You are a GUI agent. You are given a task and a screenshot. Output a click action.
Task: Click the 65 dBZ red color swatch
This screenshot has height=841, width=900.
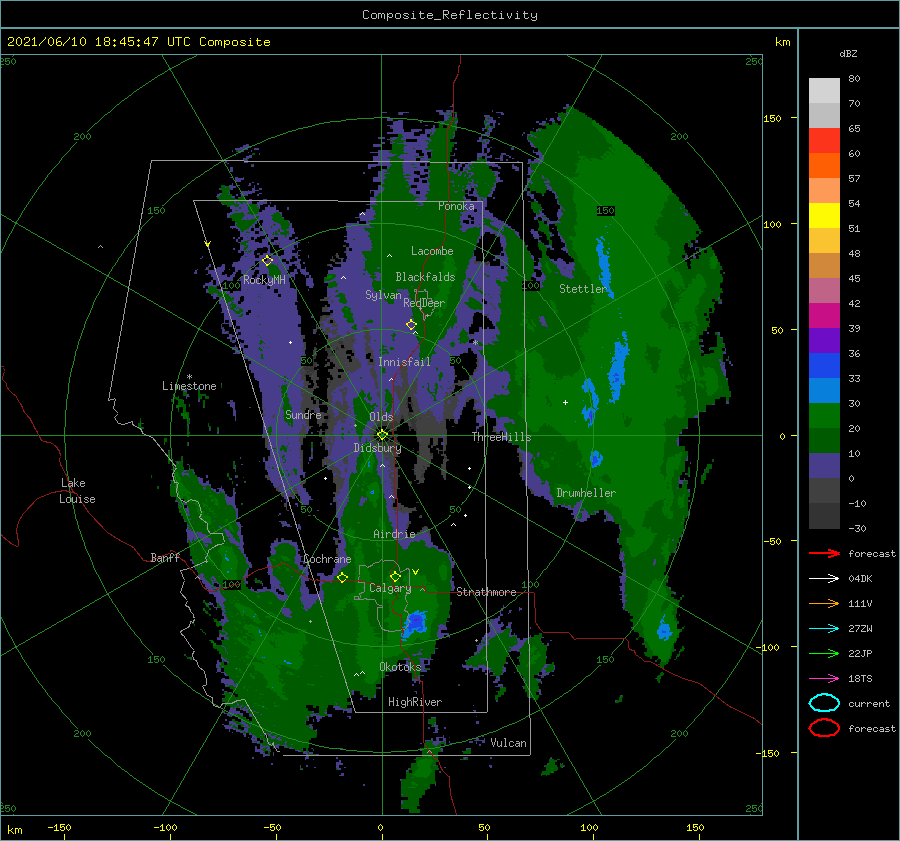pyautogui.click(x=824, y=140)
